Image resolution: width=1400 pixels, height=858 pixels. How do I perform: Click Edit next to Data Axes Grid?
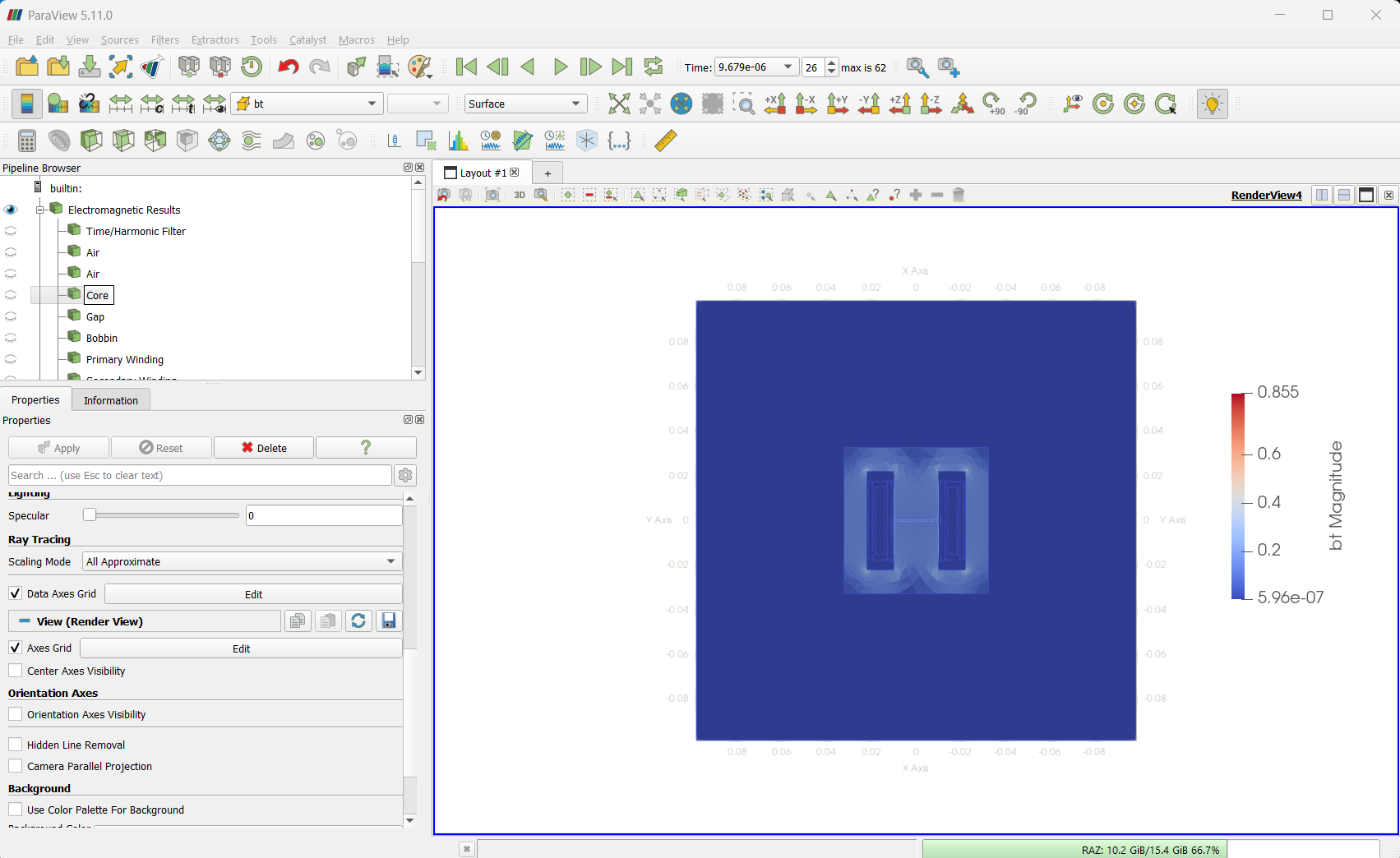253,594
